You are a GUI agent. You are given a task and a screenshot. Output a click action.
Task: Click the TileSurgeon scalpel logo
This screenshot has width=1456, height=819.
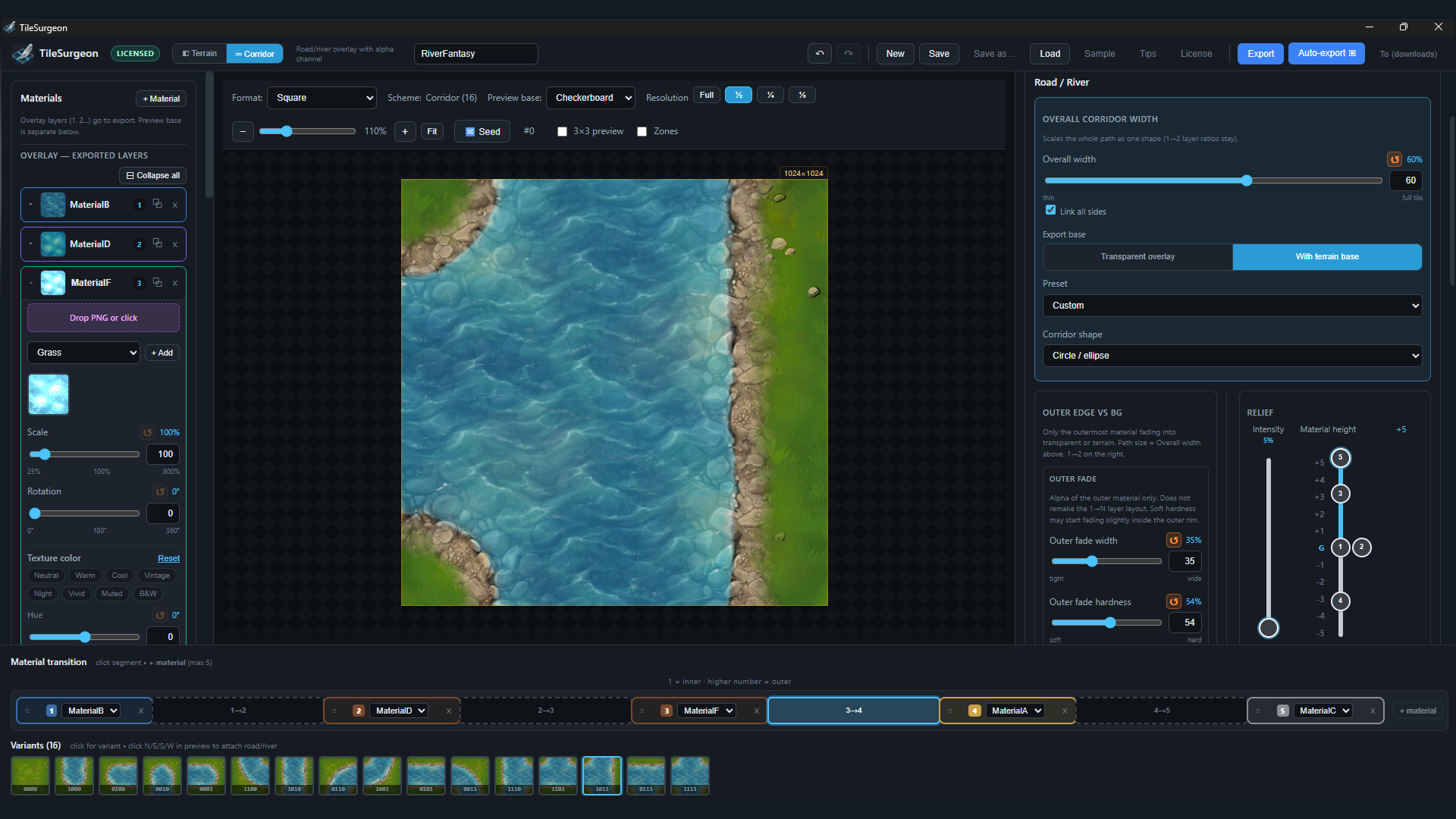click(x=23, y=53)
